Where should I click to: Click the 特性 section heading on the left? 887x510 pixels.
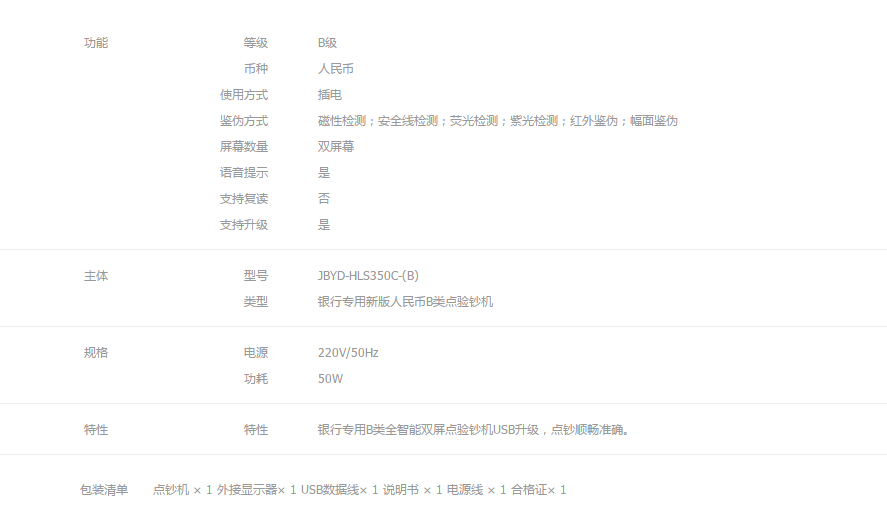click(x=96, y=430)
